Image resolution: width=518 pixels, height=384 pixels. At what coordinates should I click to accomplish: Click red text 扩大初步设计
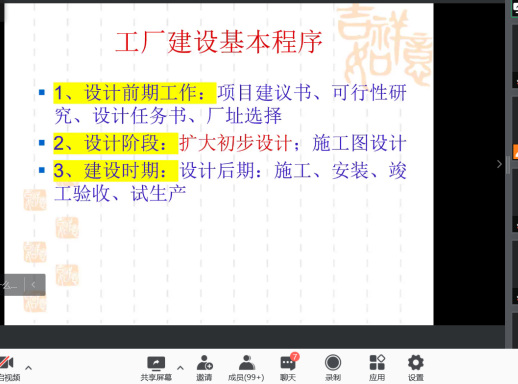236,143
